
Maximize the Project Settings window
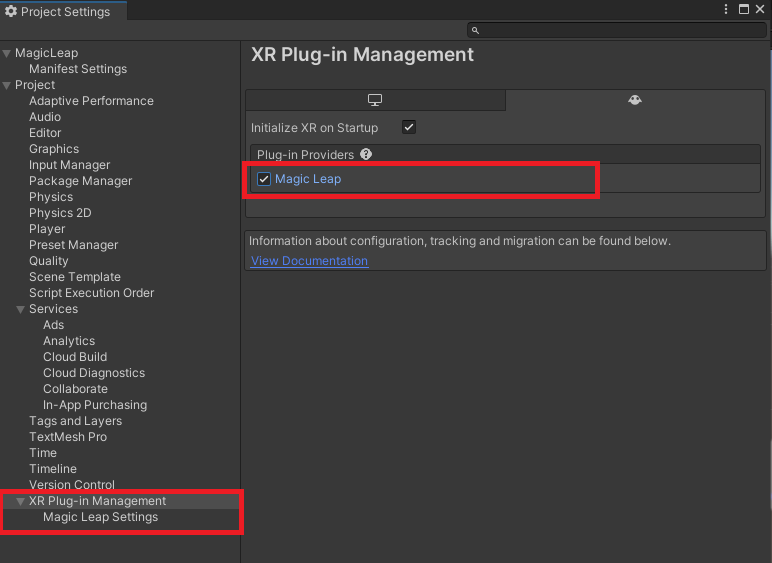pyautogui.click(x=744, y=9)
